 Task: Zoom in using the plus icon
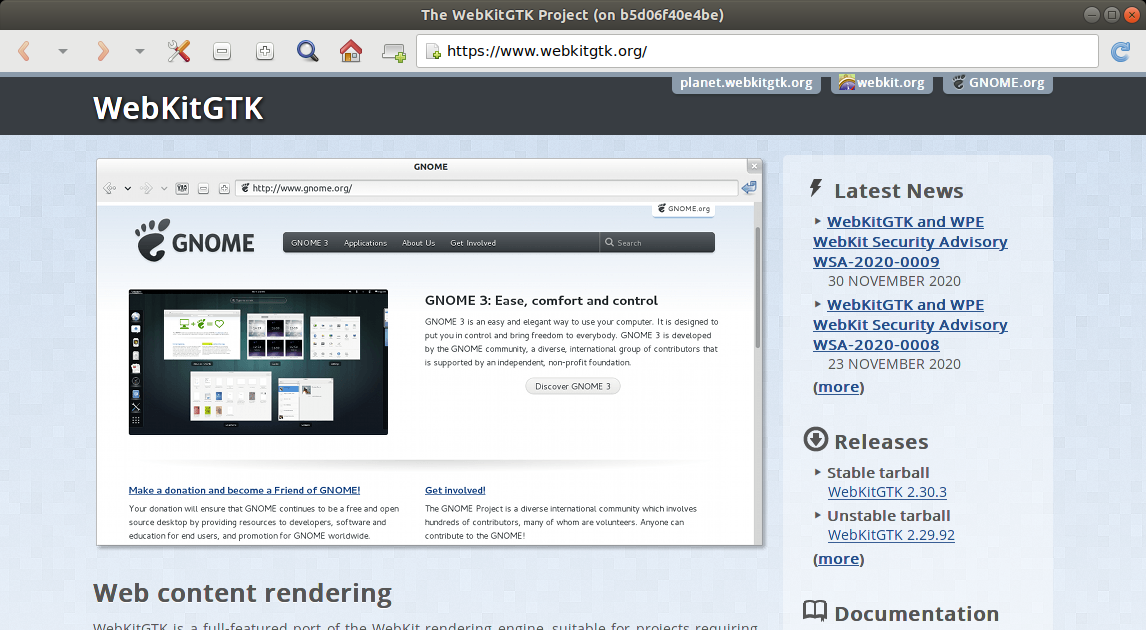(x=264, y=50)
